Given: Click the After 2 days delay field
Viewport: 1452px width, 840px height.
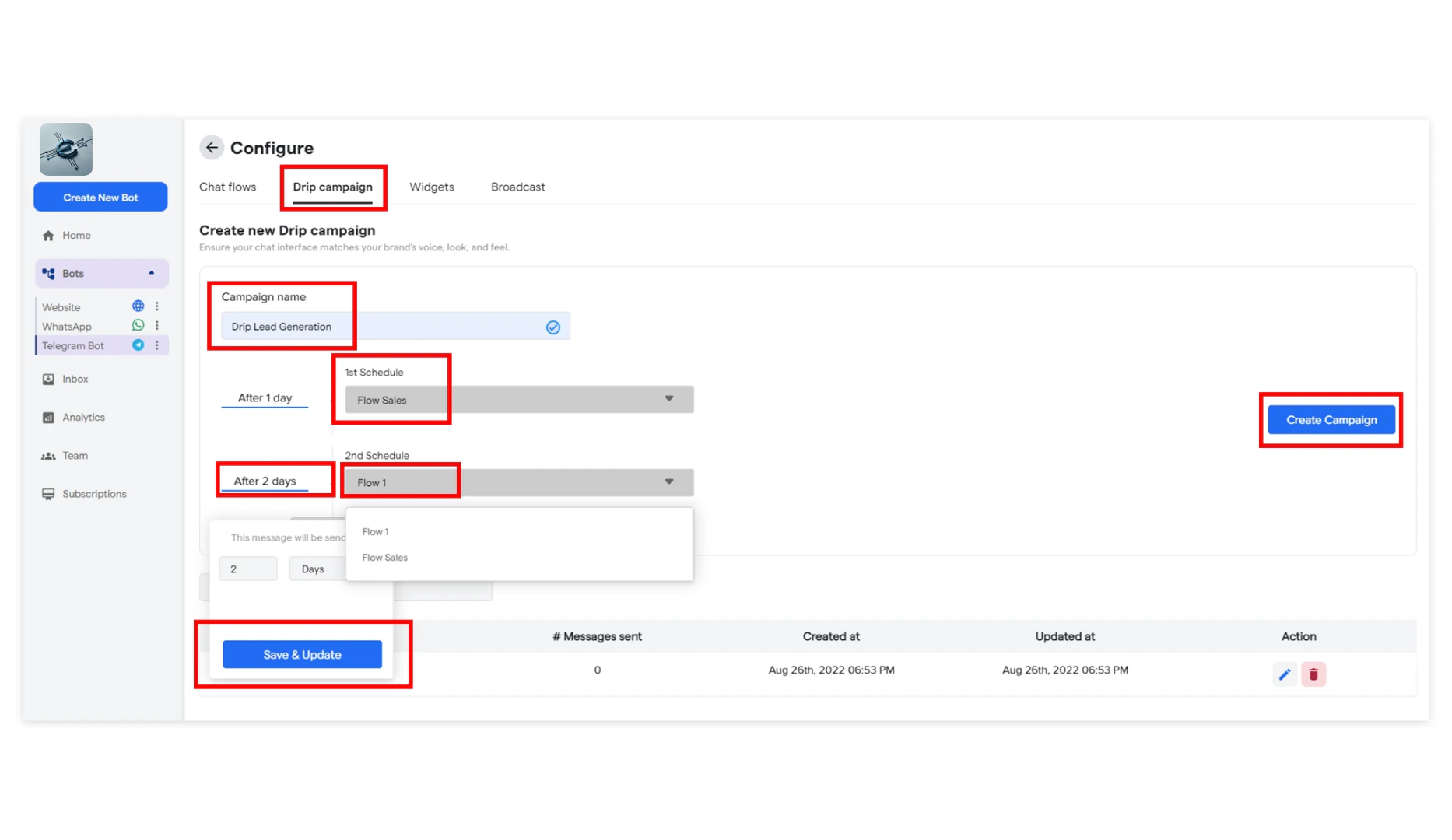Looking at the screenshot, I should [265, 481].
